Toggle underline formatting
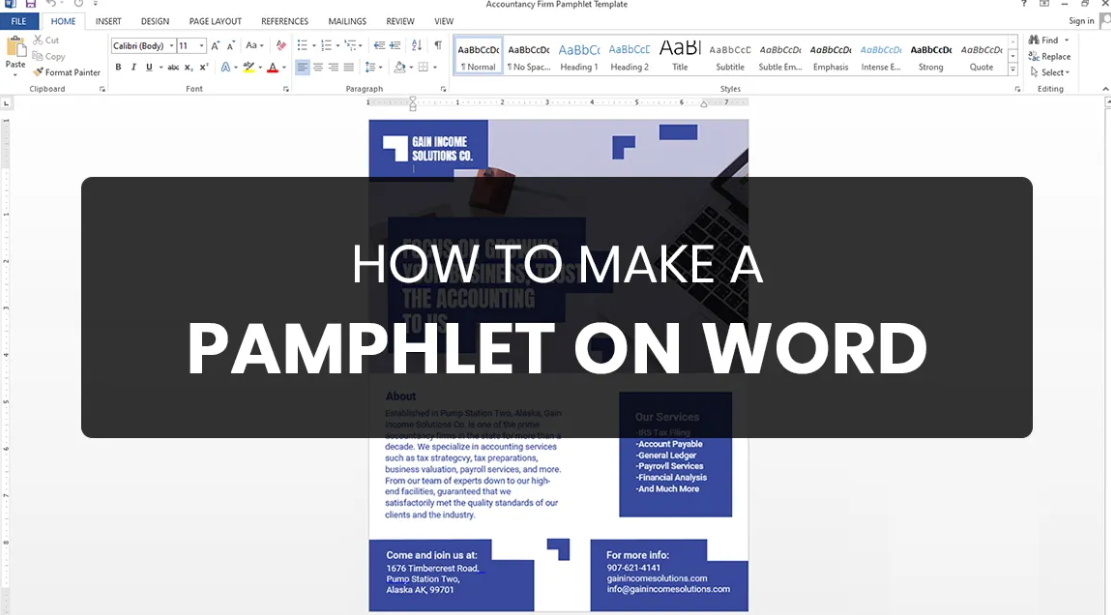 click(x=149, y=67)
